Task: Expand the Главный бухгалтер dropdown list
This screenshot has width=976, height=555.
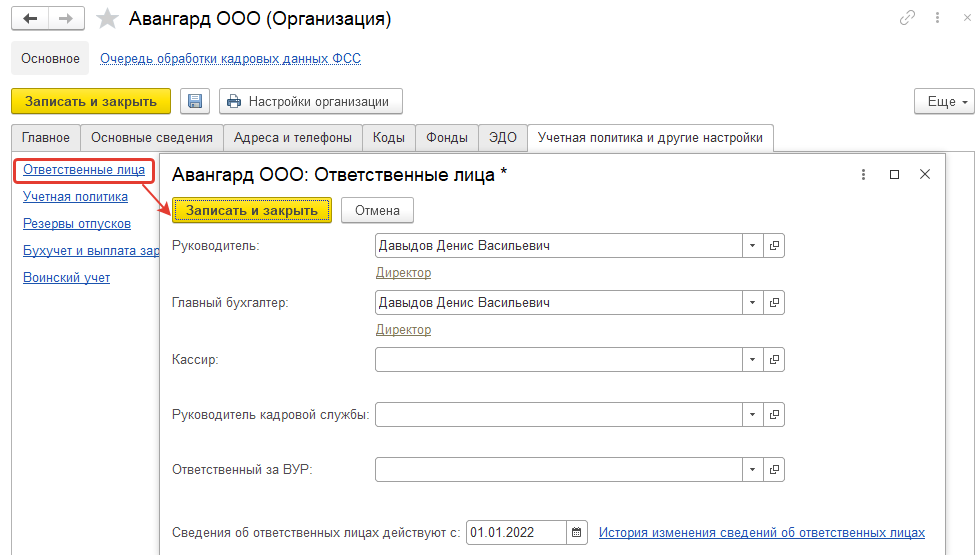Action: click(x=752, y=302)
